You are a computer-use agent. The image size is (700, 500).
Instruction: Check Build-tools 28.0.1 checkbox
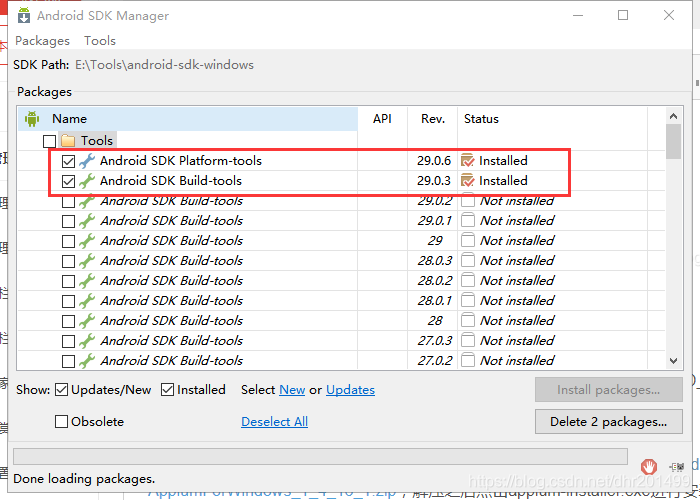pyautogui.click(x=68, y=301)
